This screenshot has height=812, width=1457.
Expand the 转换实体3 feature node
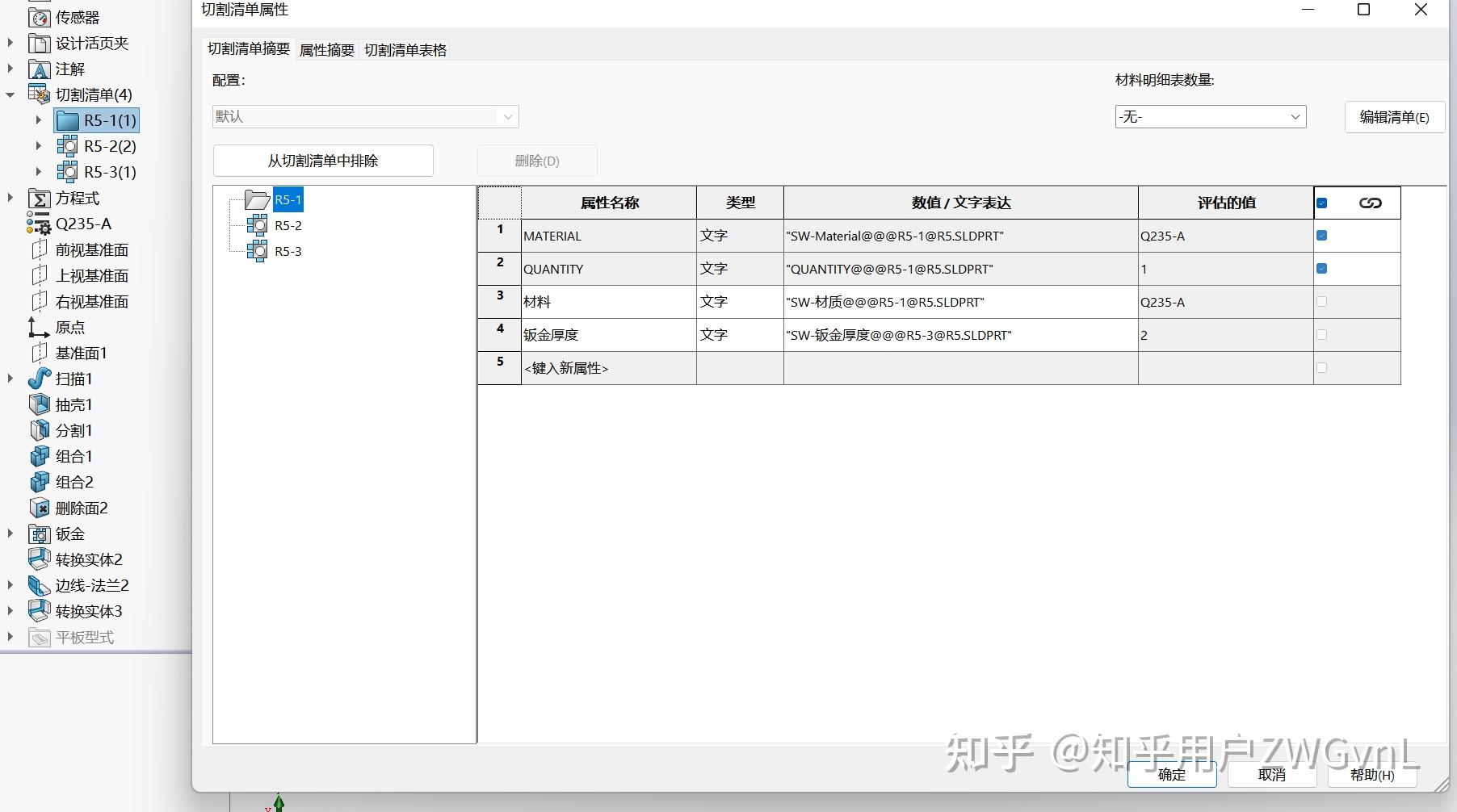point(10,611)
